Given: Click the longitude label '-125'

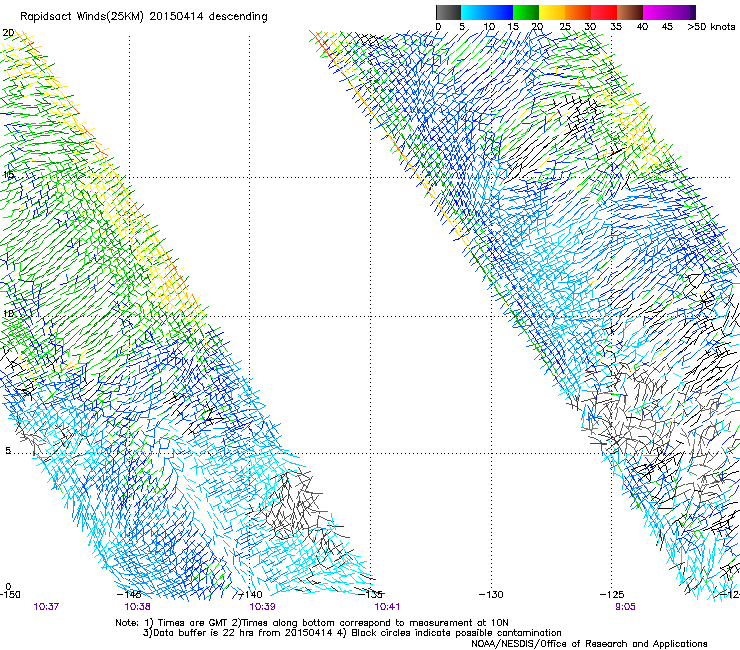Looking at the screenshot, I should click(612, 594).
